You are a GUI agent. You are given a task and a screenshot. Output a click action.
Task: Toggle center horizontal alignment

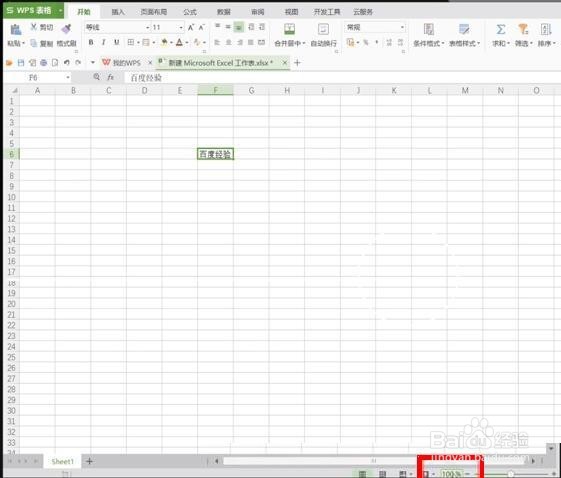coord(228,42)
